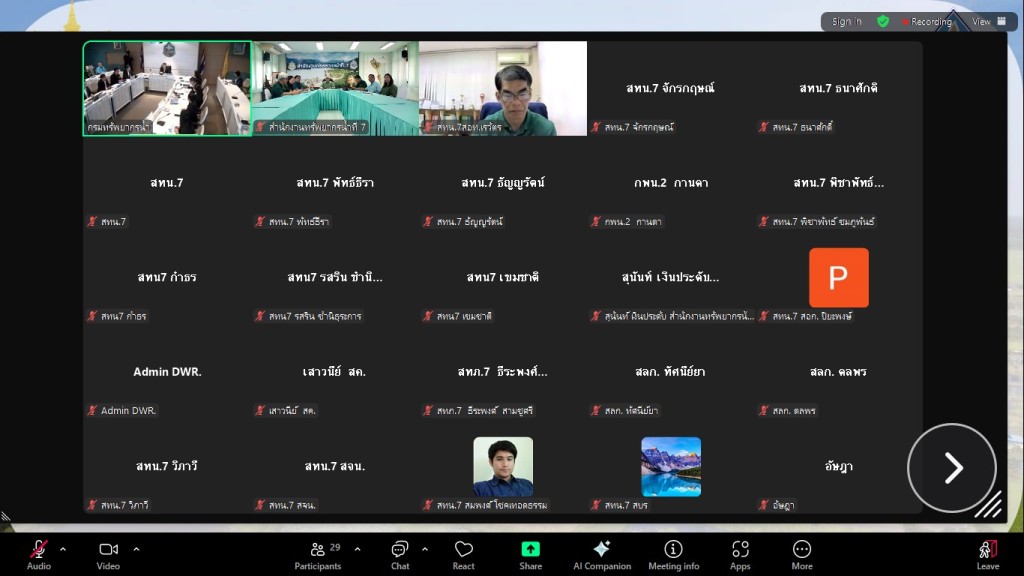Click muted mic icon on สทน.7 จักรกฤษณ์ tile
The height and width of the screenshot is (576, 1024).
click(x=596, y=127)
